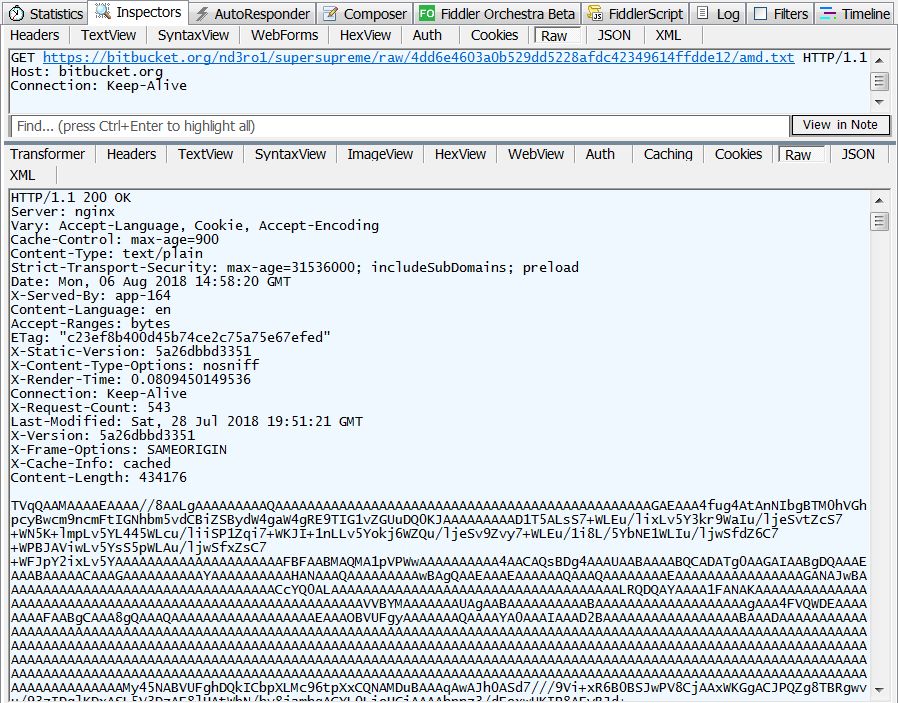The width and height of the screenshot is (898, 703).
Task: Click the 'HTTP/1.1 200 OK' status line
Action: pos(71,198)
